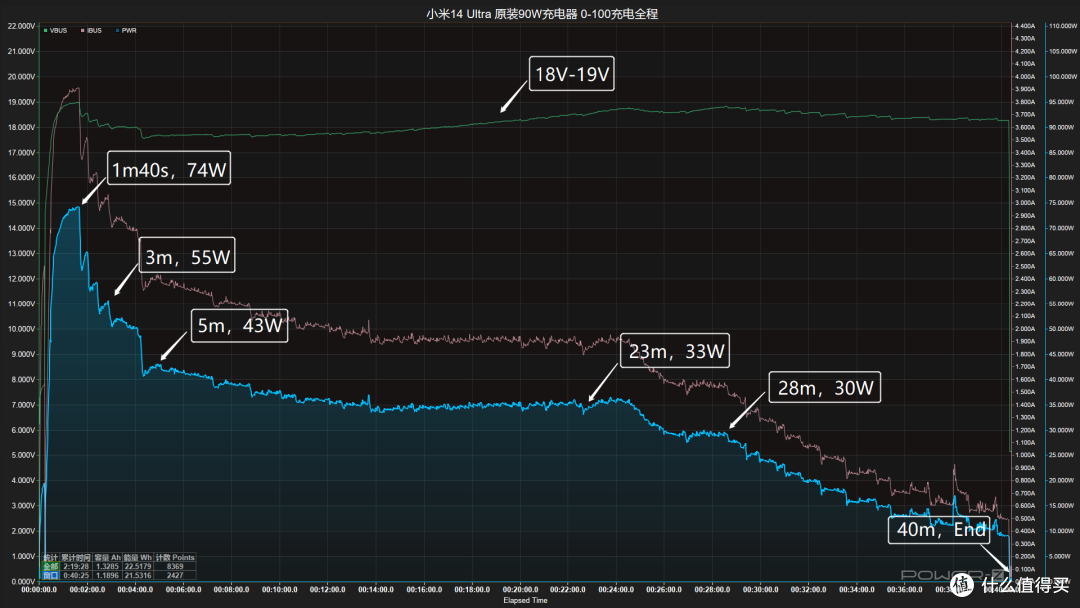
Task: Click the green VBUS legend color square
Action: (45, 30)
